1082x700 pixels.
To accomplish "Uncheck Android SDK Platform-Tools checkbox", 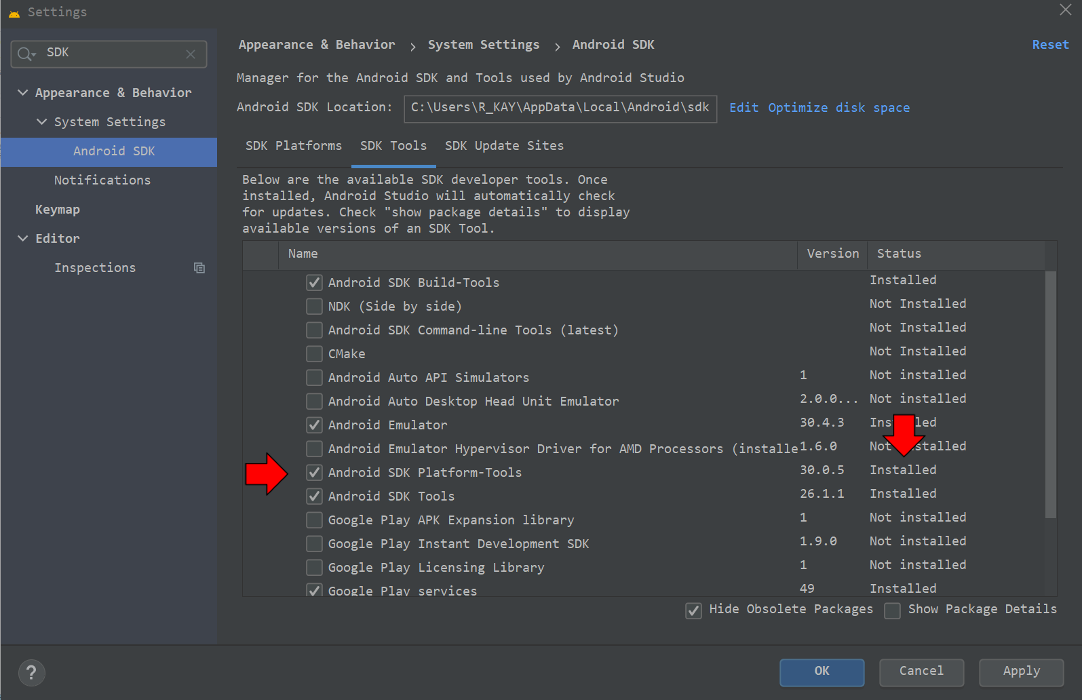I will click(314, 472).
